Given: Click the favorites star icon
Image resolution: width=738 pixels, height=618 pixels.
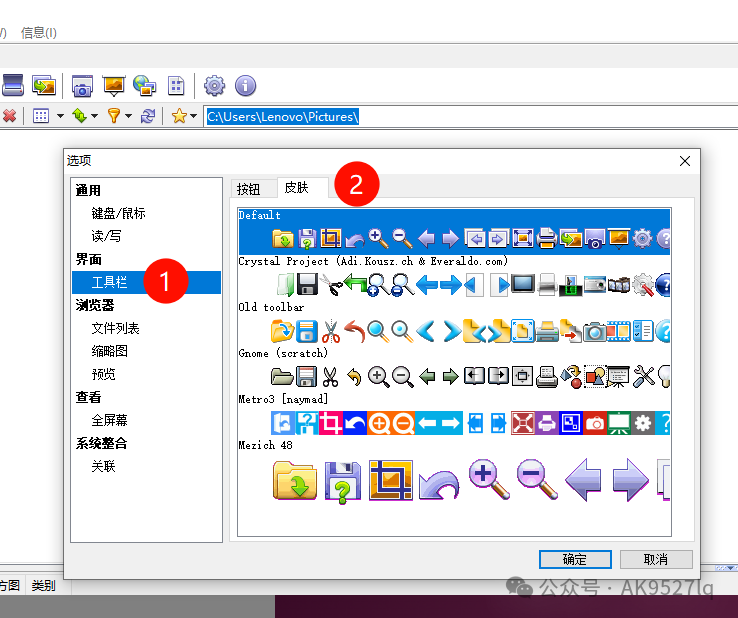Looking at the screenshot, I should [x=179, y=115].
